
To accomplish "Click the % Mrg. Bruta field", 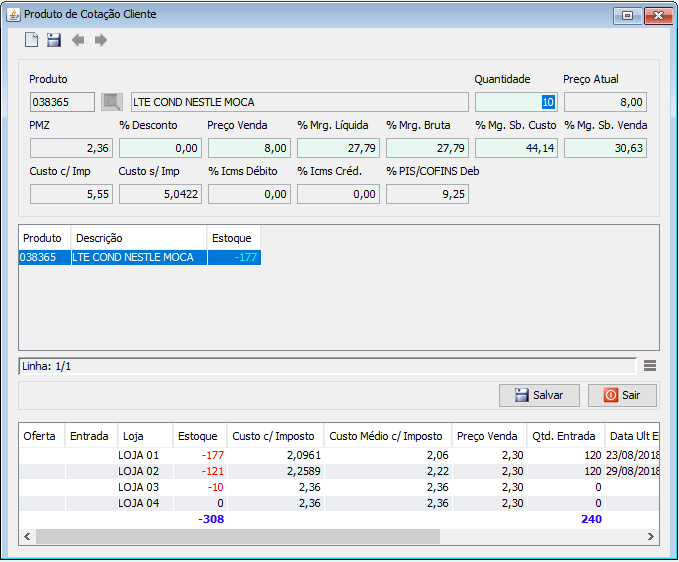I will click(x=427, y=148).
